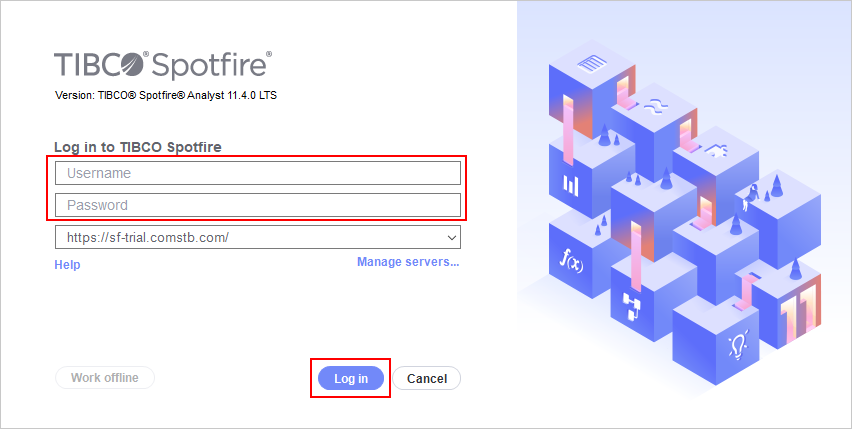Click the Work offline button
The image size is (852, 429).
click(105, 377)
